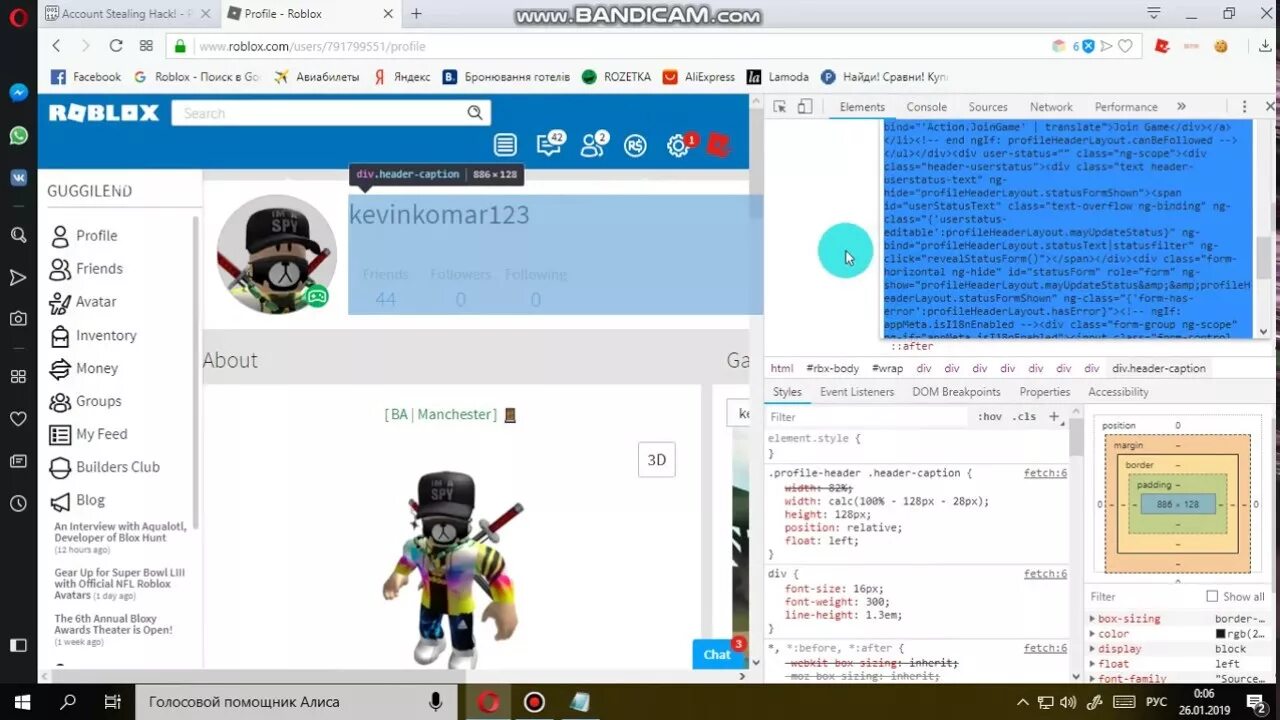Open bookmarks heart in Opera sidebar
1280x720 pixels.
pyautogui.click(x=18, y=418)
